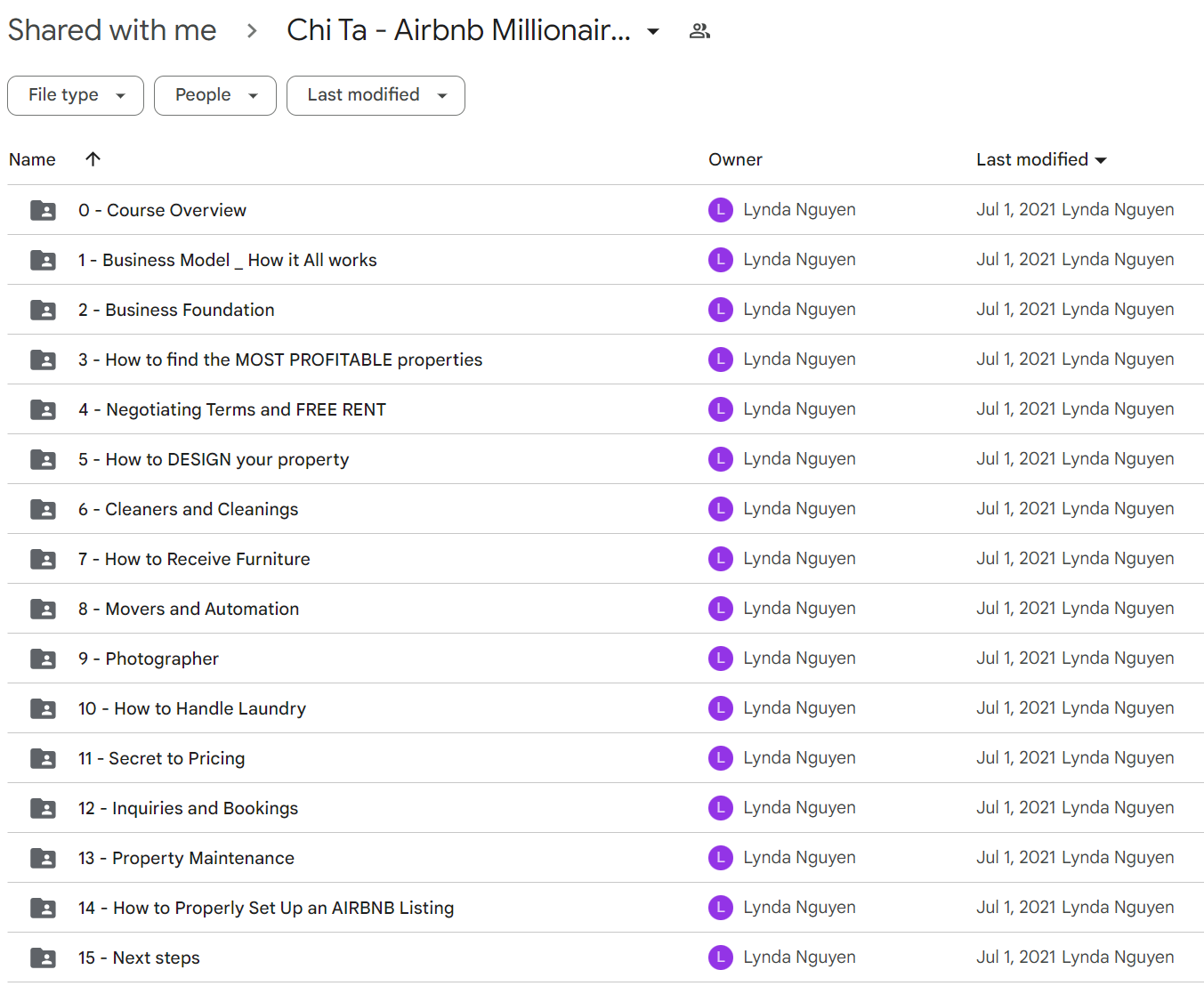1204x986 pixels.
Task: Open folder 2 - Business Foundation
Action: 176,310
